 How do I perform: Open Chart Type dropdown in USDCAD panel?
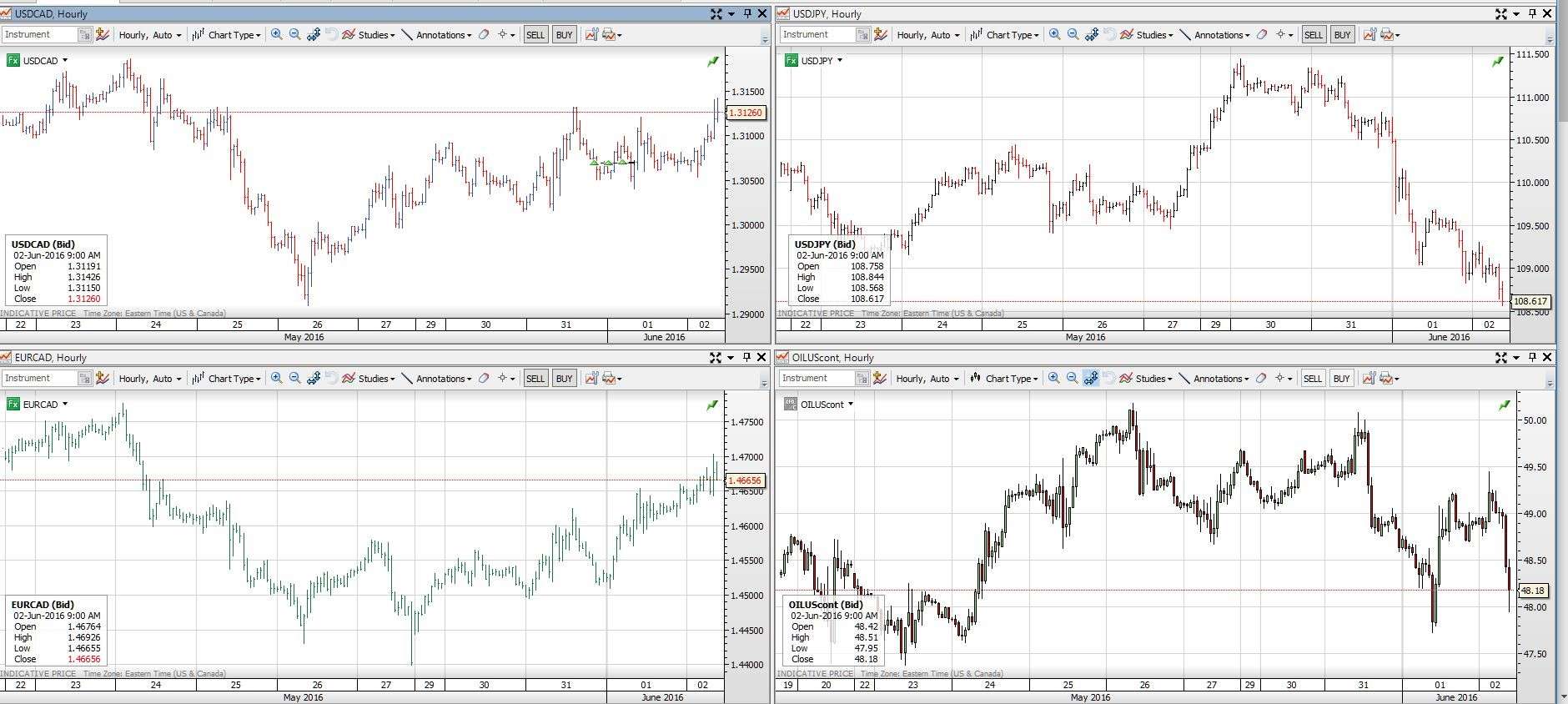pyautogui.click(x=227, y=35)
